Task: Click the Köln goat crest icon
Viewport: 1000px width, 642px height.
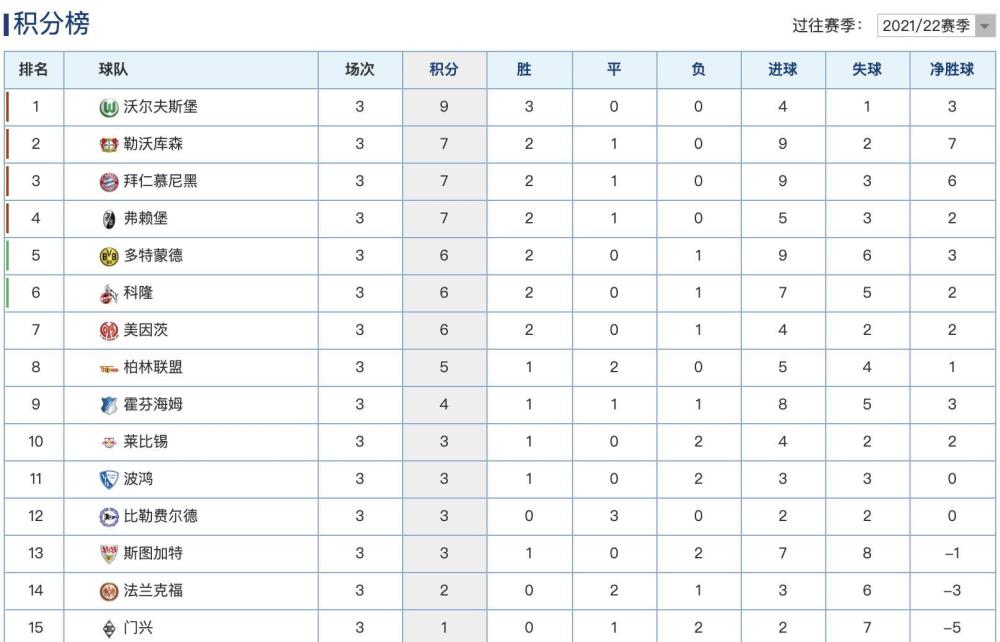Action: coord(109,293)
